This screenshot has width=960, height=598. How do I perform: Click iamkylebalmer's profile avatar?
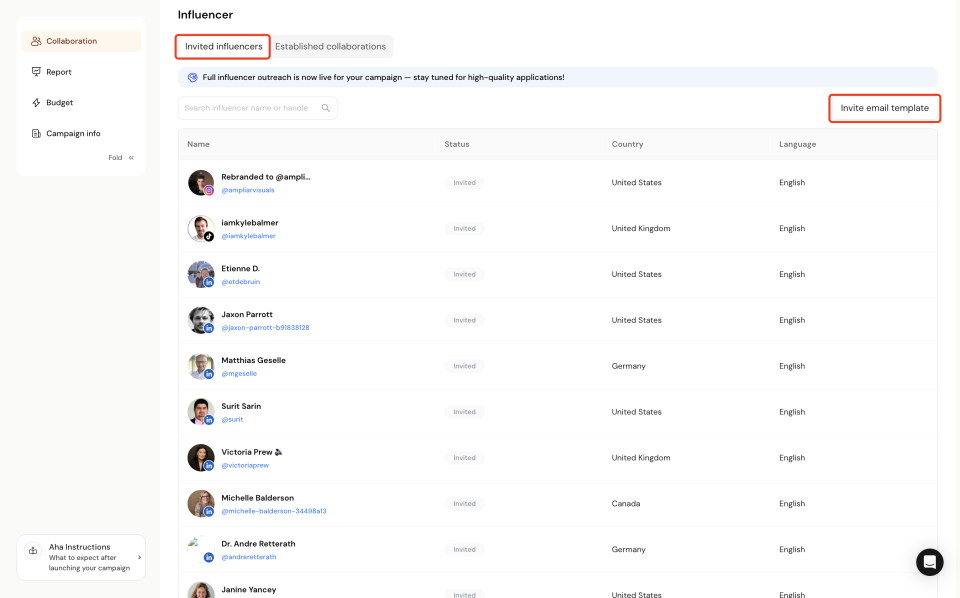(x=200, y=228)
